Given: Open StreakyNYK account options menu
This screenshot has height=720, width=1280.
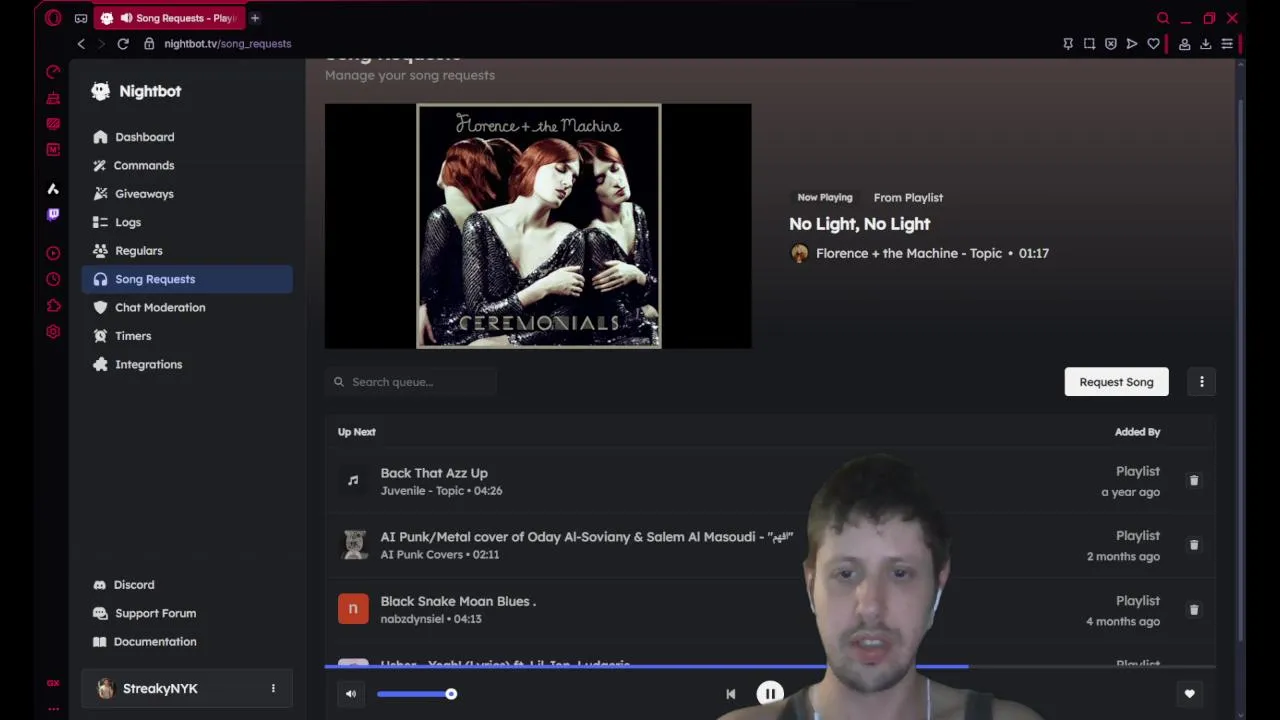Looking at the screenshot, I should [x=273, y=688].
